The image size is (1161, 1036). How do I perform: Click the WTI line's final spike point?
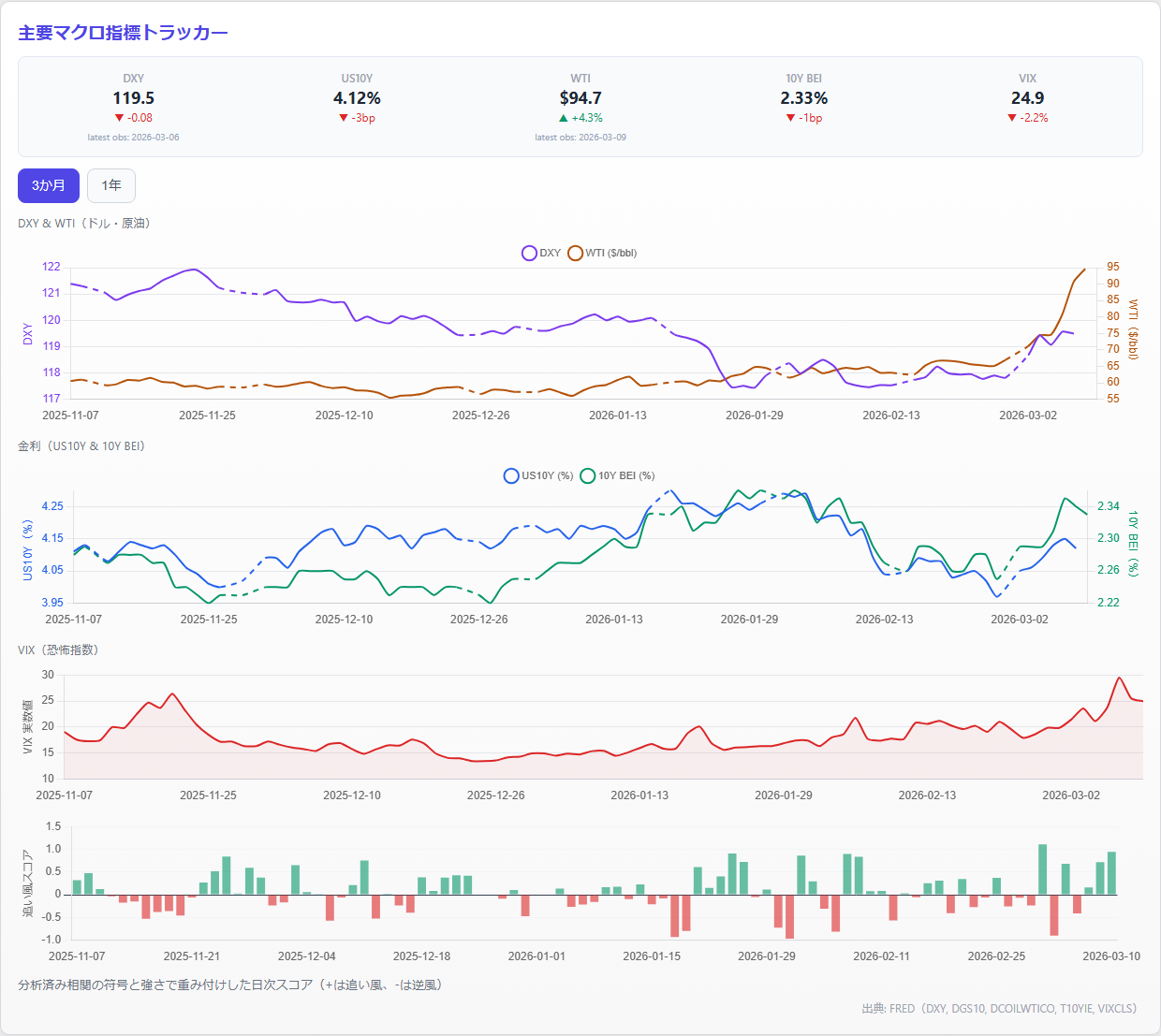coord(1085,270)
